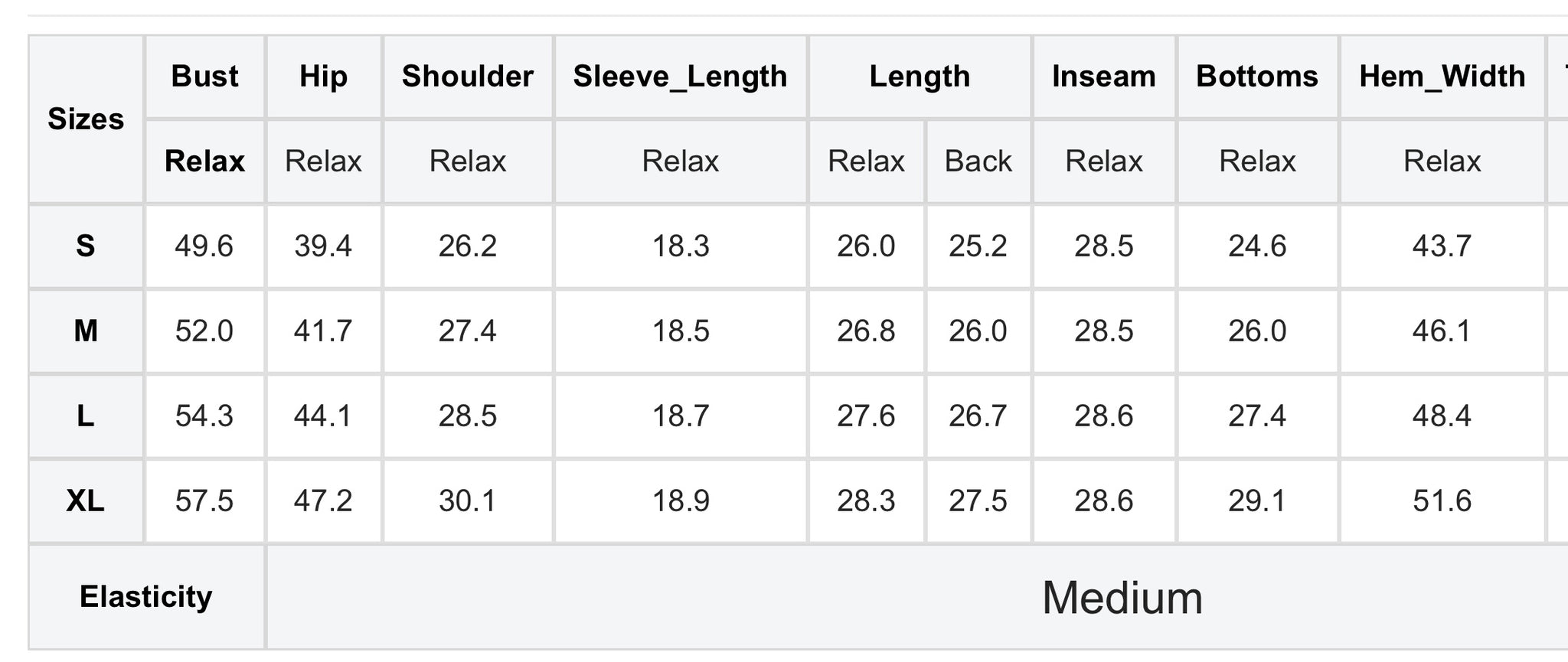The height and width of the screenshot is (662, 1568).
Task: Select the Elasticity row label
Action: (x=146, y=597)
